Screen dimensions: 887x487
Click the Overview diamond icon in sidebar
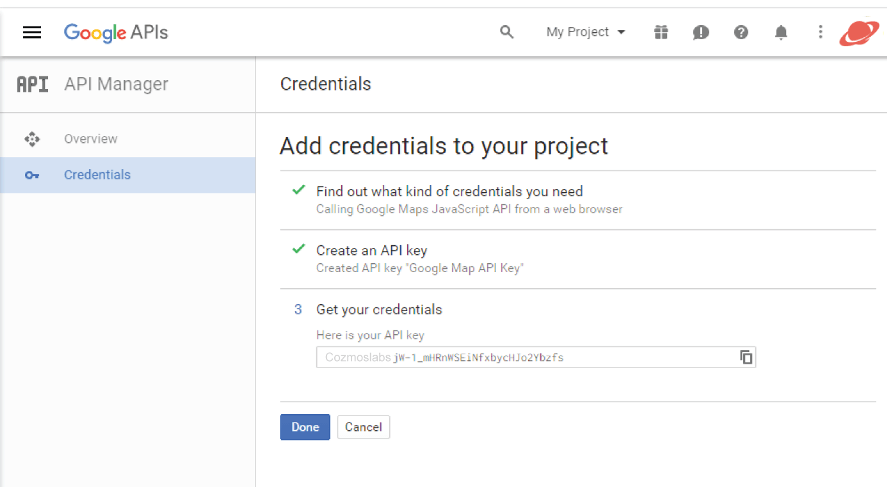(32, 139)
